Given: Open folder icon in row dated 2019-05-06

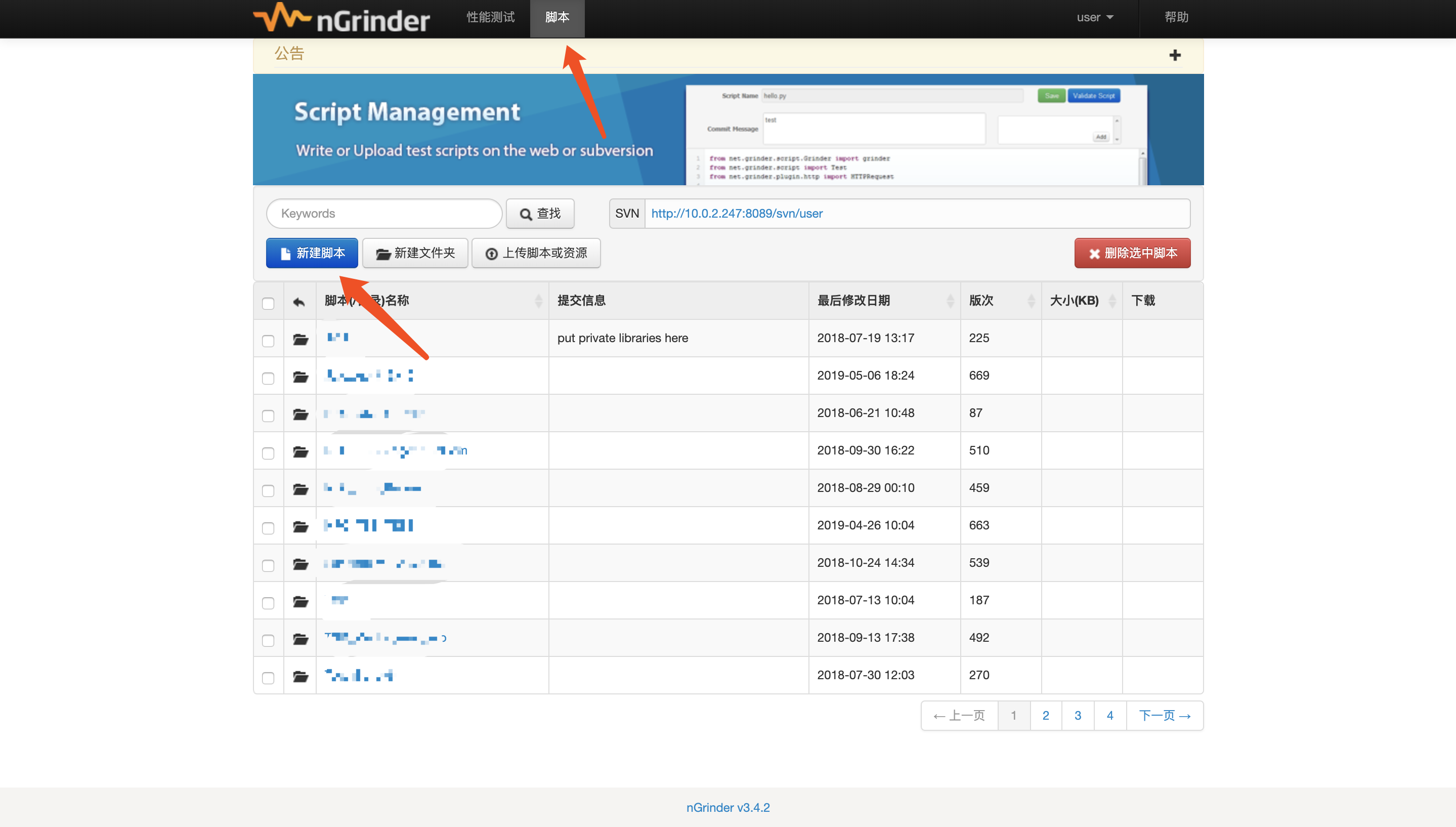Looking at the screenshot, I should (x=301, y=377).
